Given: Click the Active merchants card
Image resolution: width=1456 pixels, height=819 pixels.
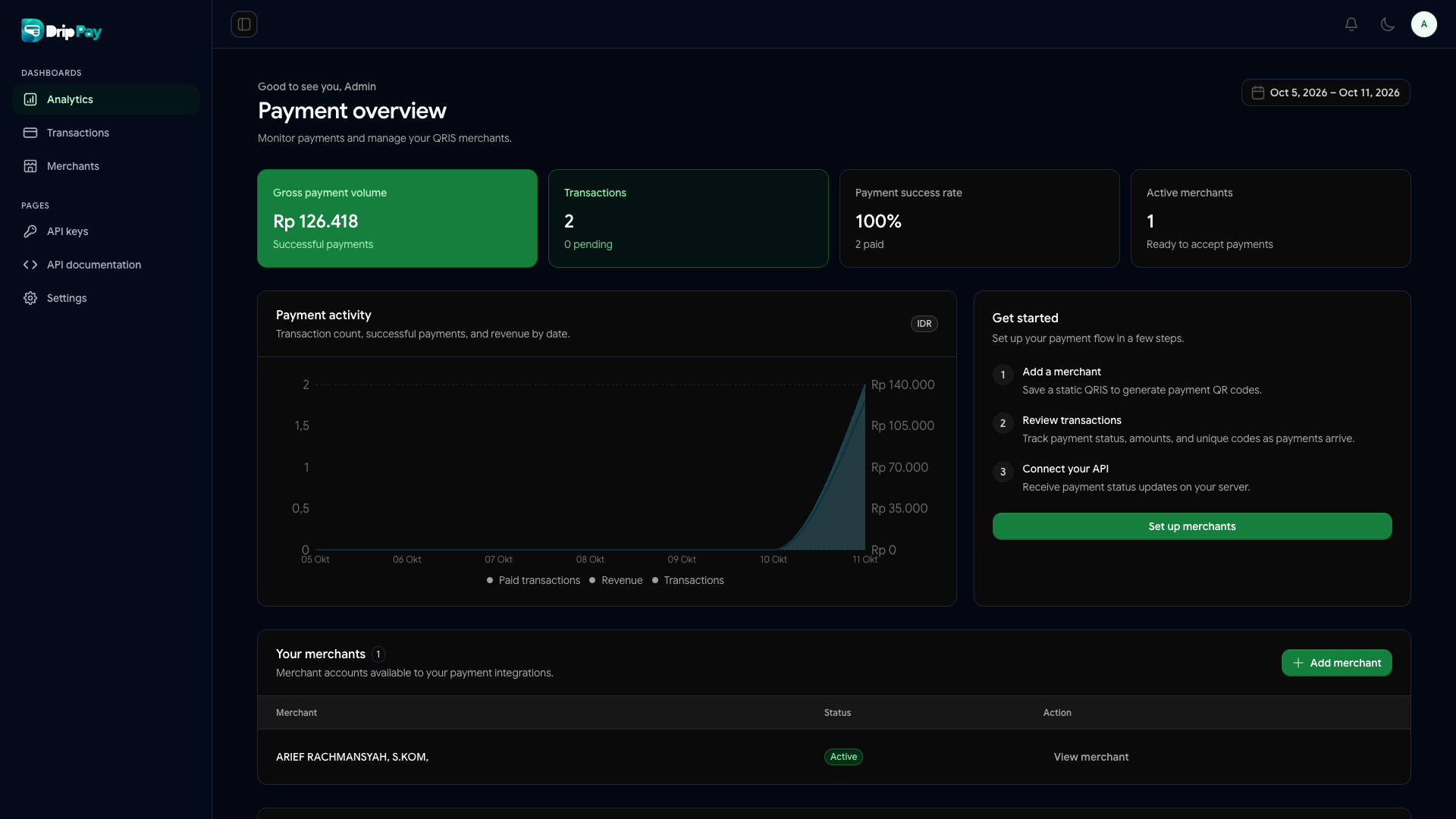Looking at the screenshot, I should point(1271,218).
